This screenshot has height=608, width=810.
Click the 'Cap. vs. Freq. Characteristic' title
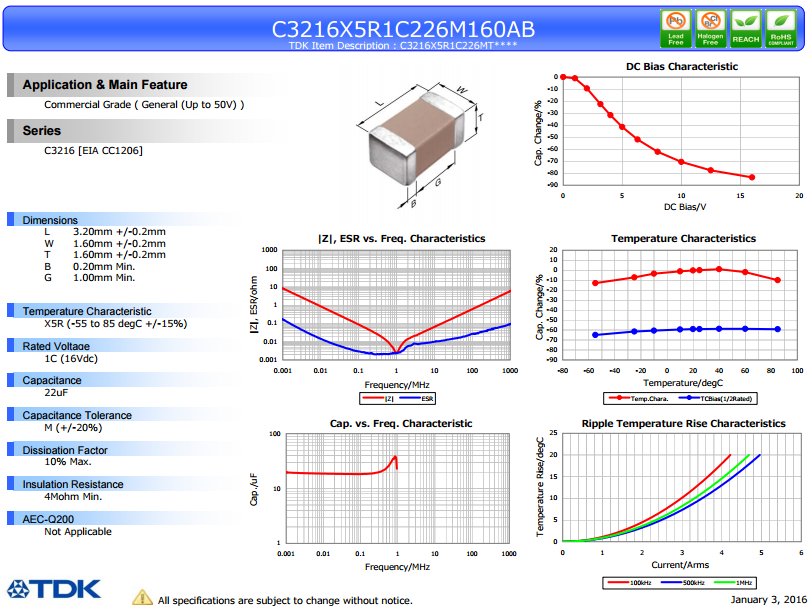[401, 424]
